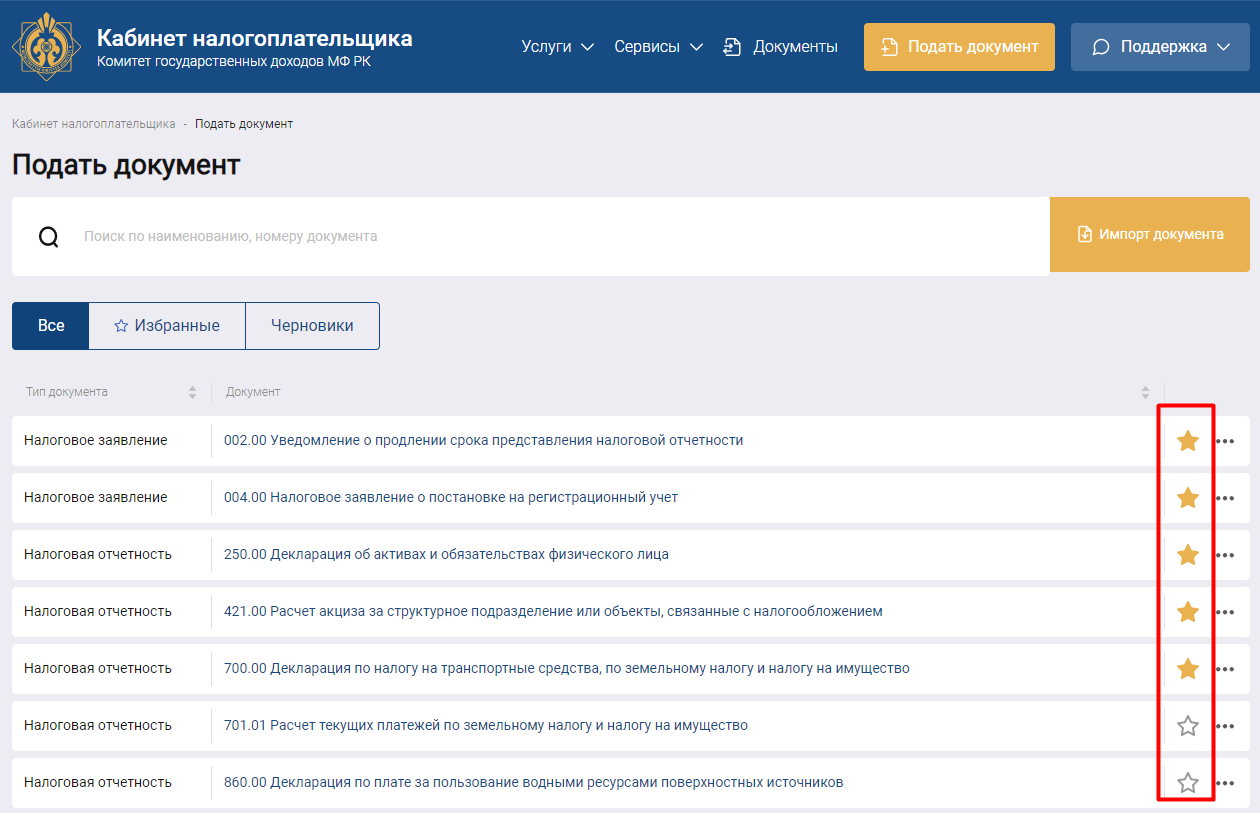Switch to the Избранные tab

point(167,326)
